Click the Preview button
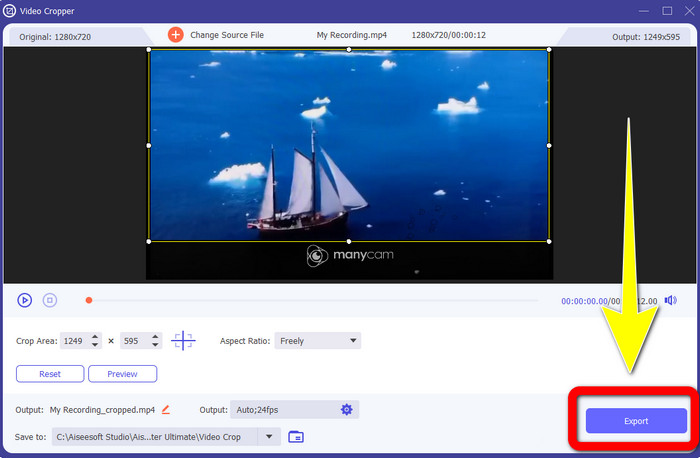Screen dimensions: 700x458 (x=122, y=374)
